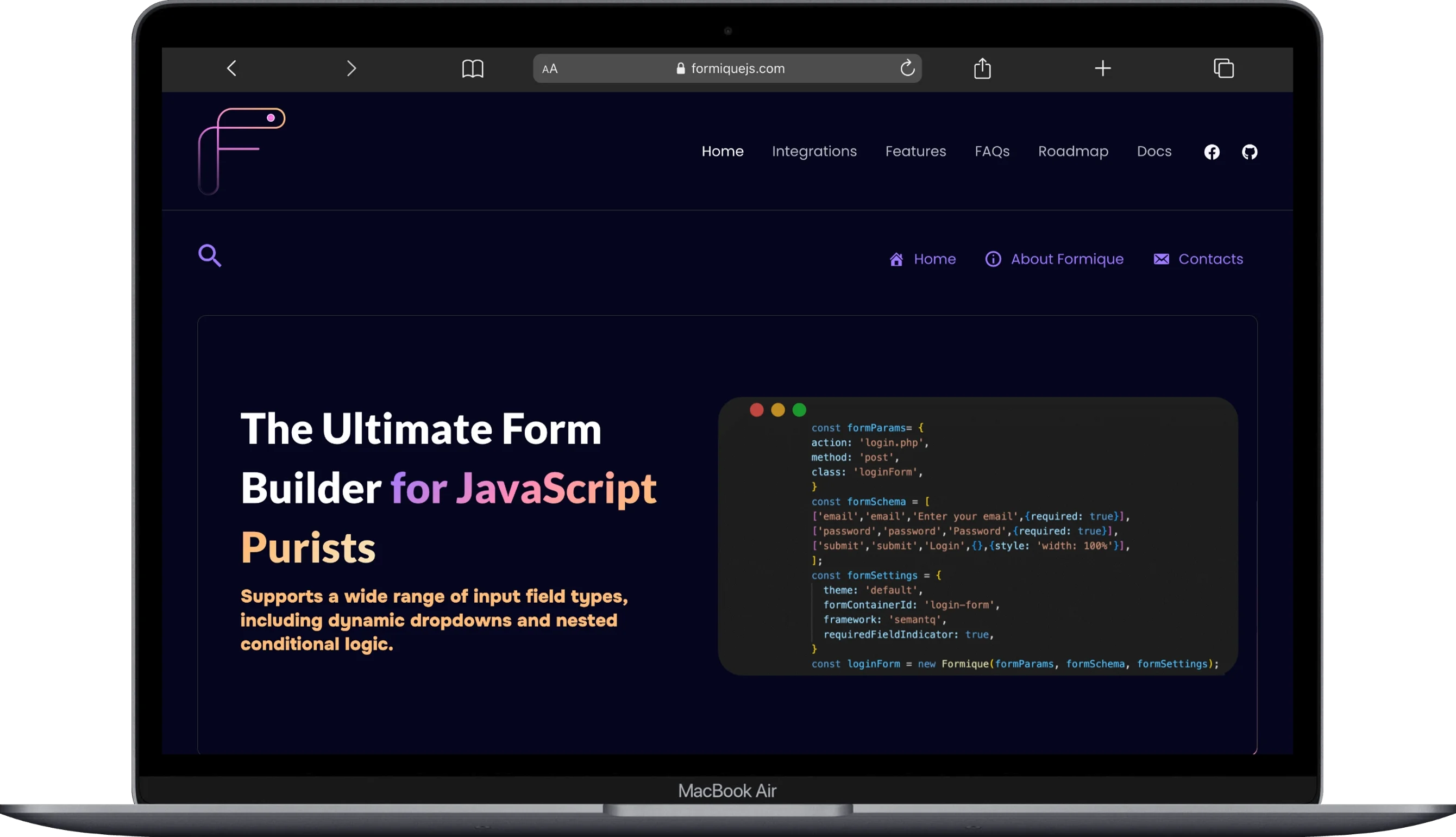Click the 'Supports a wide range' subtitle text
The image size is (1456, 837).
(435, 620)
